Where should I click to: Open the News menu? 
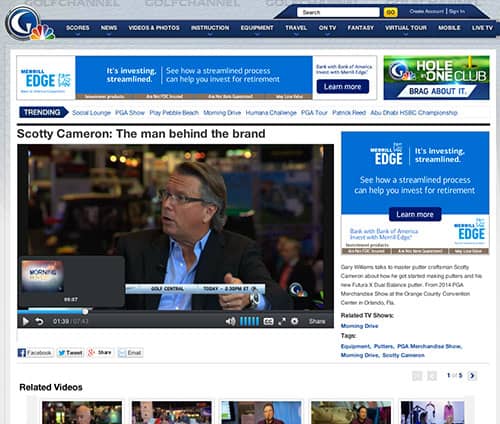pos(109,28)
